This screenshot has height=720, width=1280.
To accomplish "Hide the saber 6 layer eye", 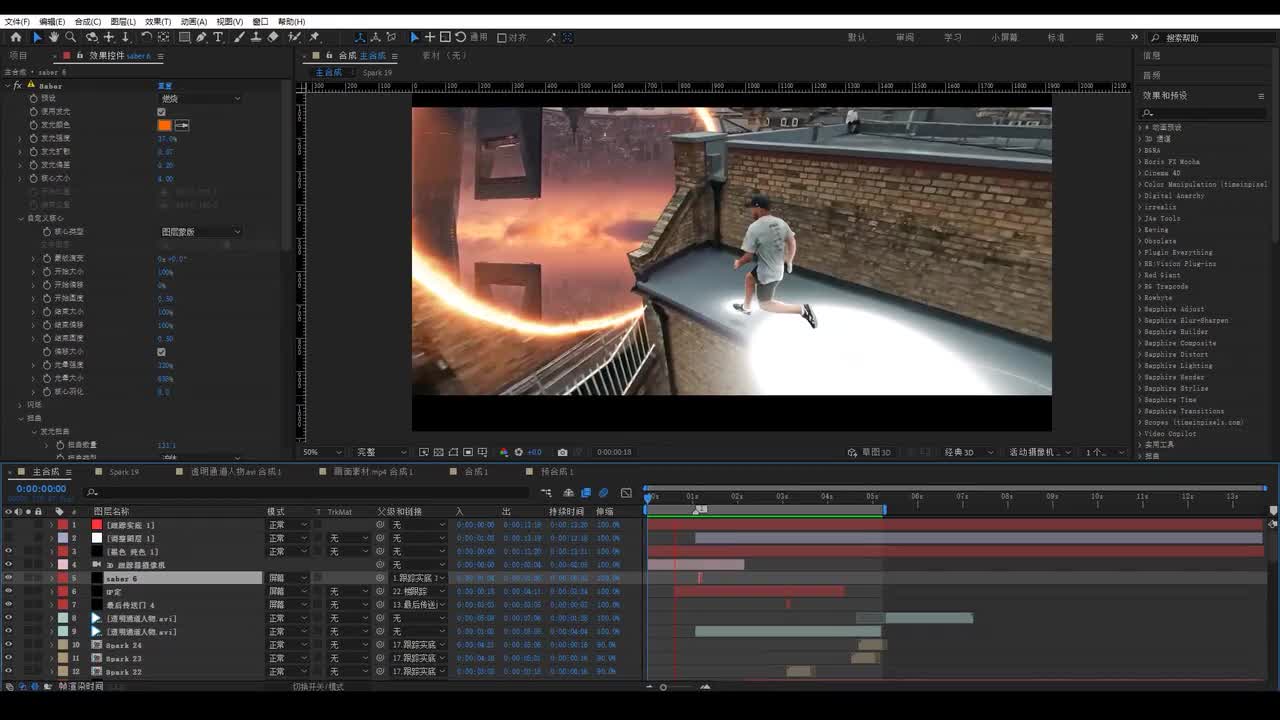I will point(8,578).
